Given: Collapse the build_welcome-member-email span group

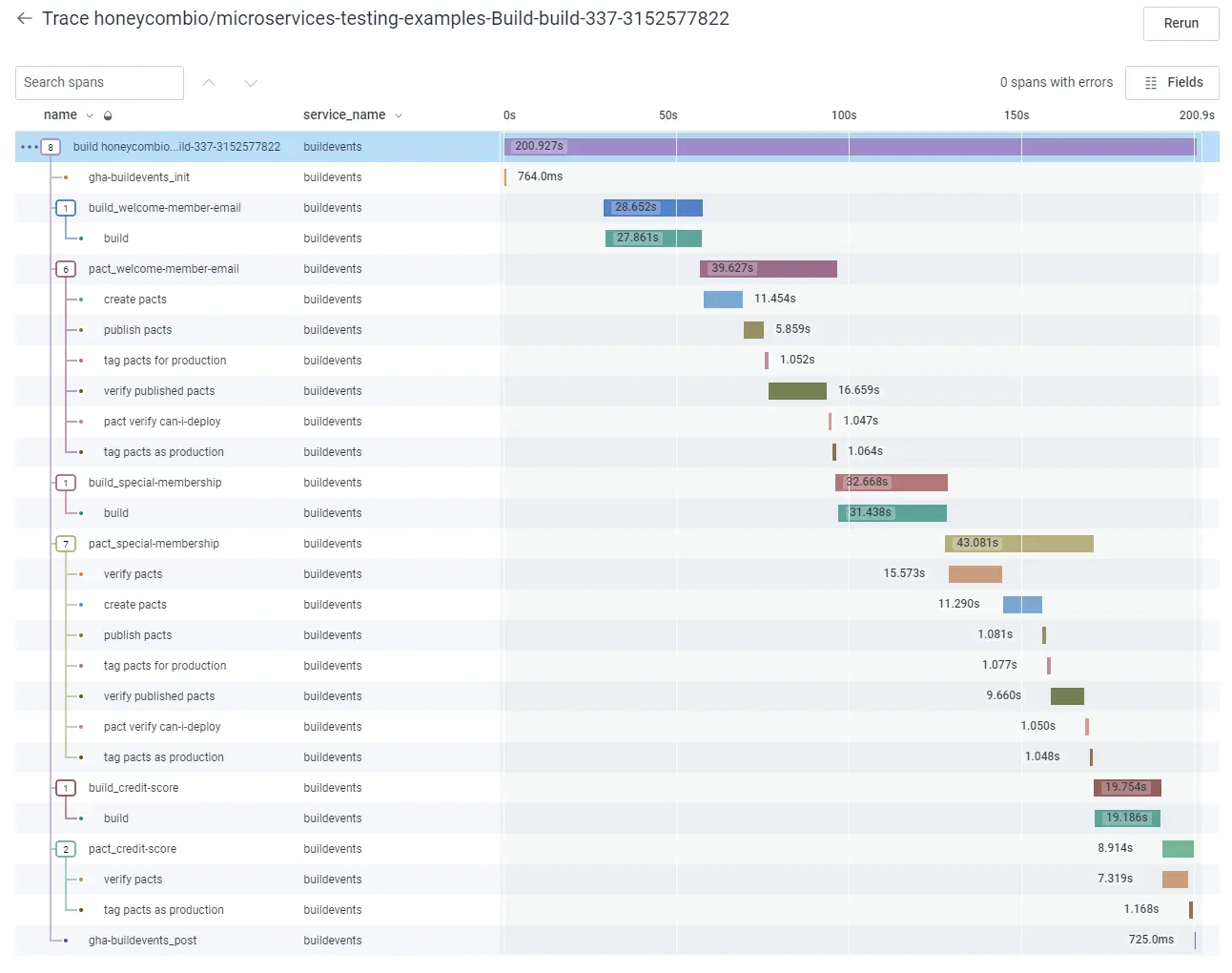Looking at the screenshot, I should pos(66,208).
